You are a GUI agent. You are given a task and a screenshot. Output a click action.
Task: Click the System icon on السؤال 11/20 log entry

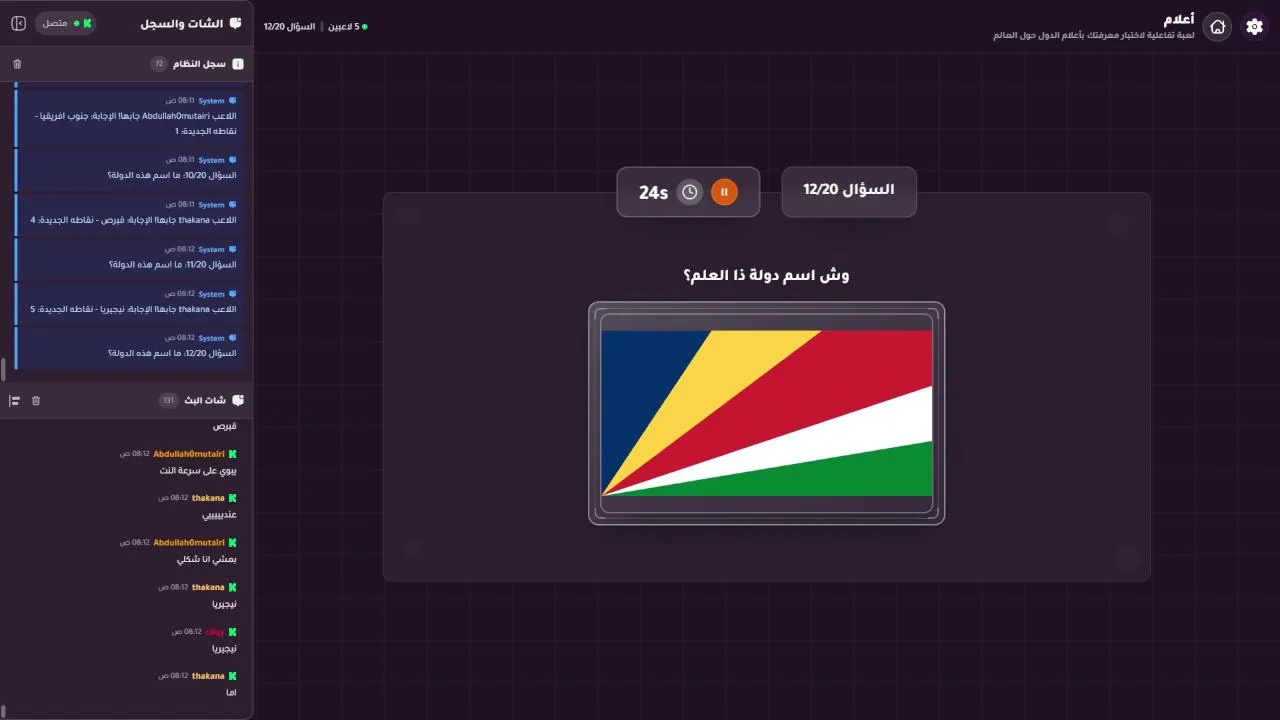click(x=232, y=249)
